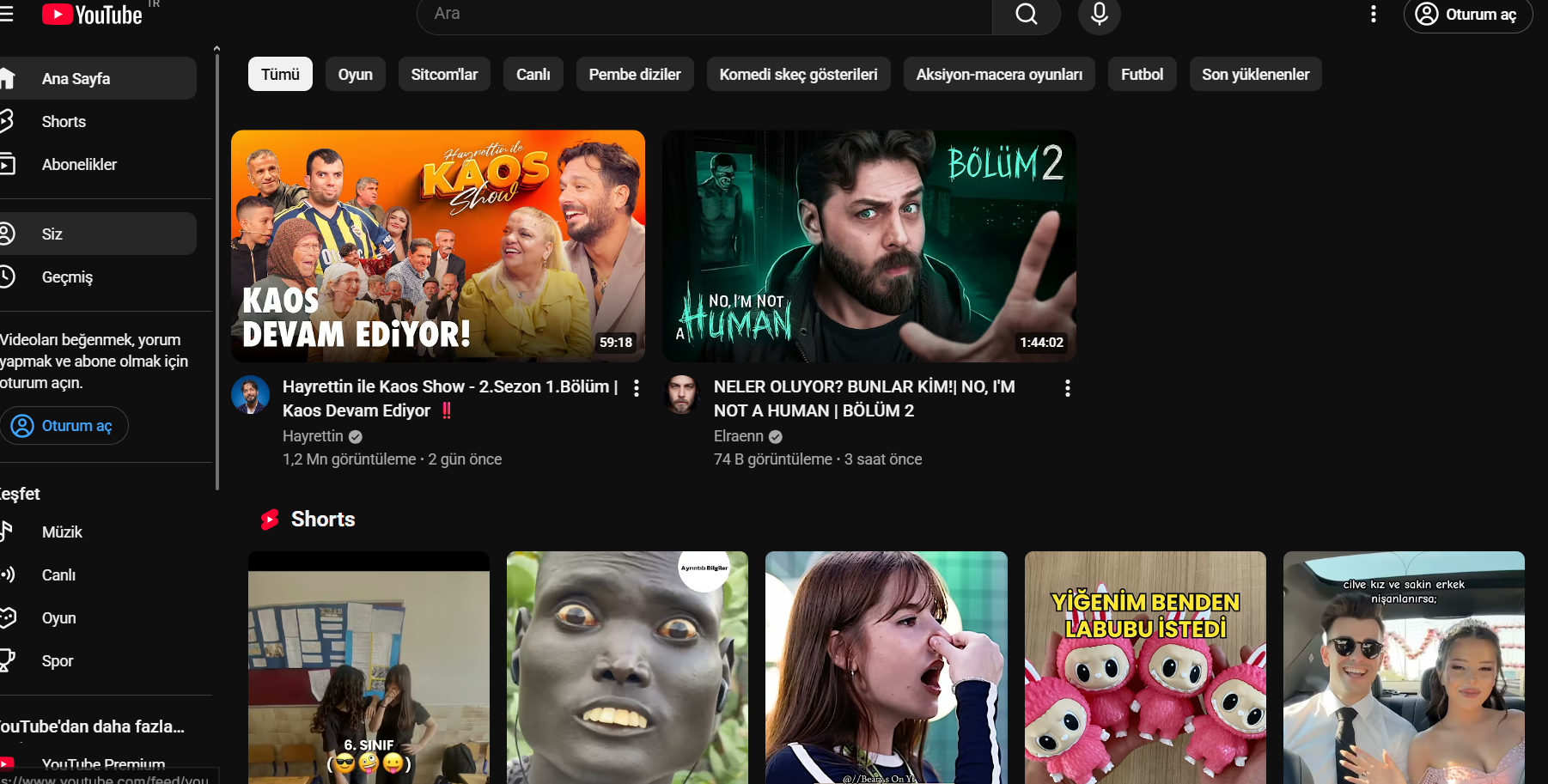The height and width of the screenshot is (784, 1548).
Task: Go to Shorts in sidebar
Action: (98, 122)
